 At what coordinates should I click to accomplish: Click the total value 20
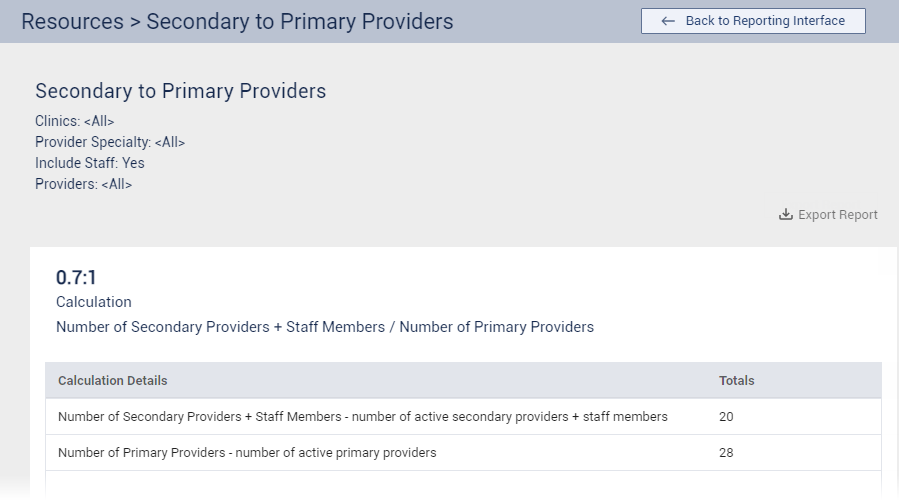726,417
